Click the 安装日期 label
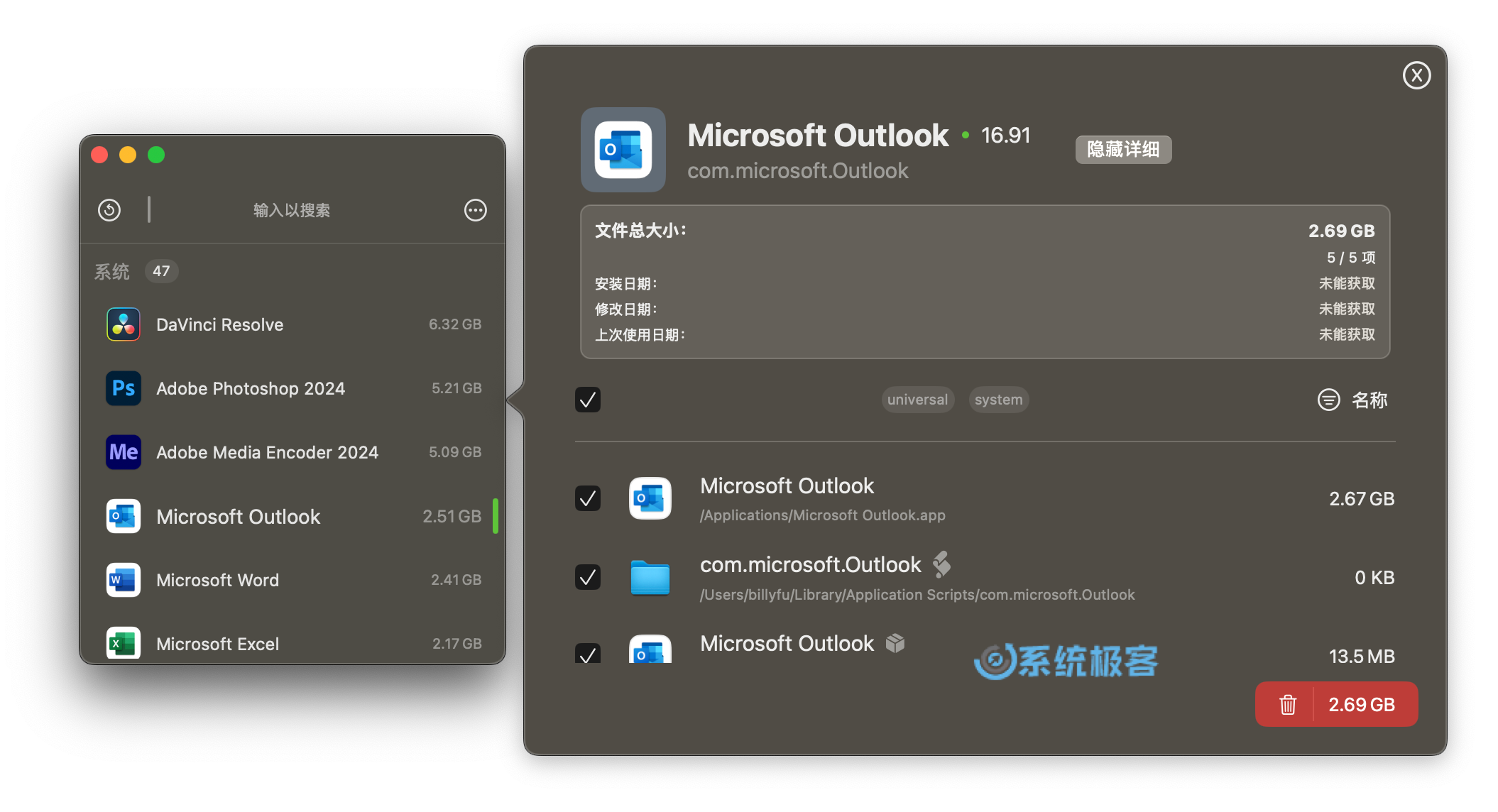This screenshot has height=812, width=1498. pos(625,284)
